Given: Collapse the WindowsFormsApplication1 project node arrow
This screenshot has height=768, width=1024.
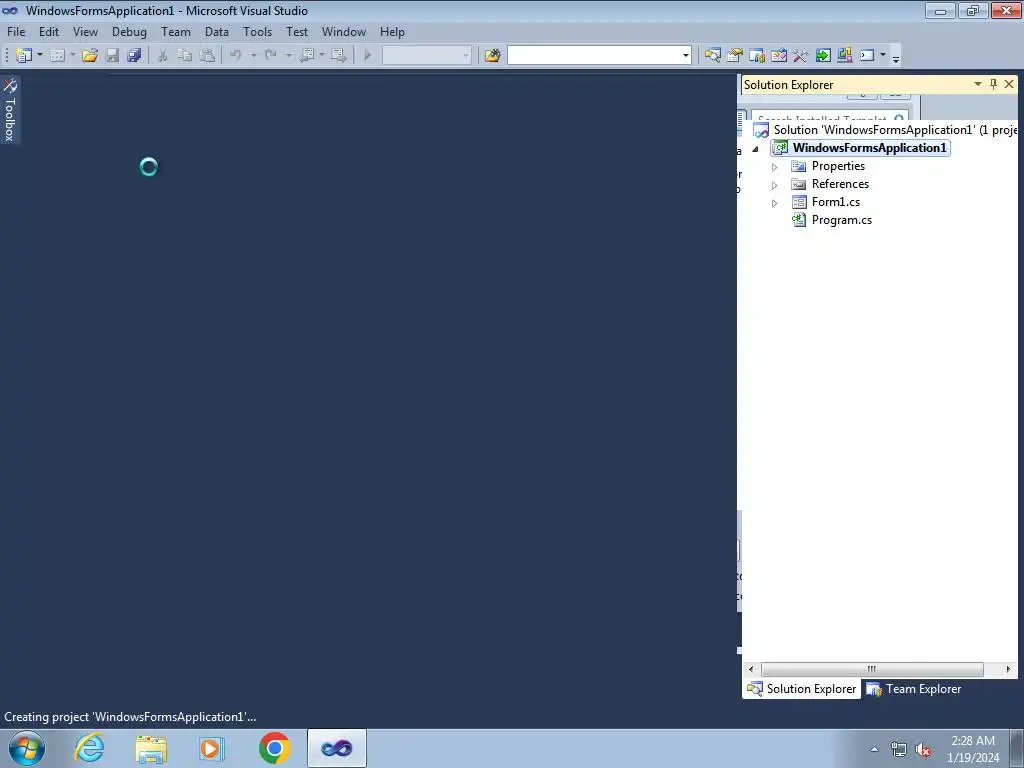Looking at the screenshot, I should (756, 149).
